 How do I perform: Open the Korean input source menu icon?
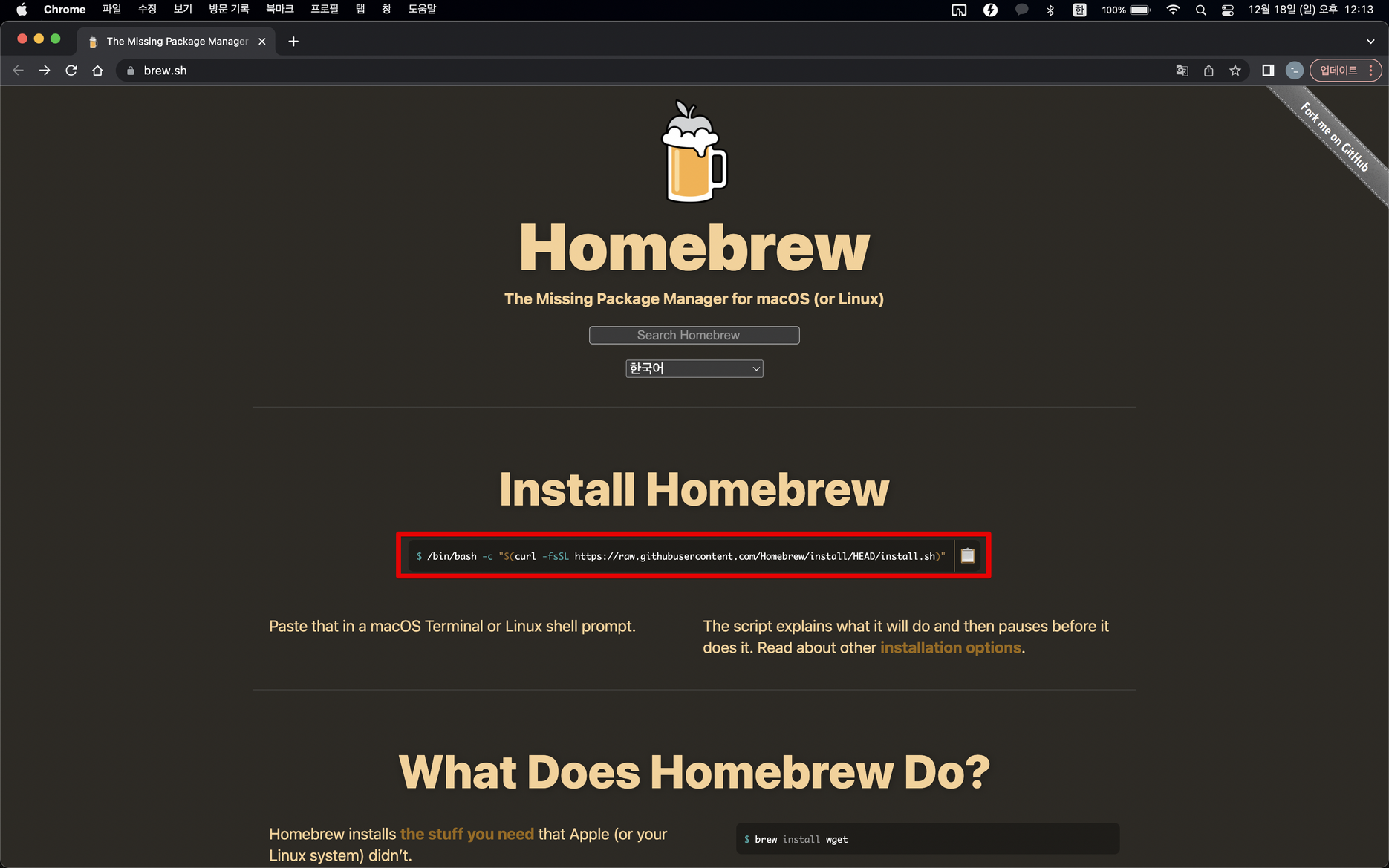[1079, 10]
